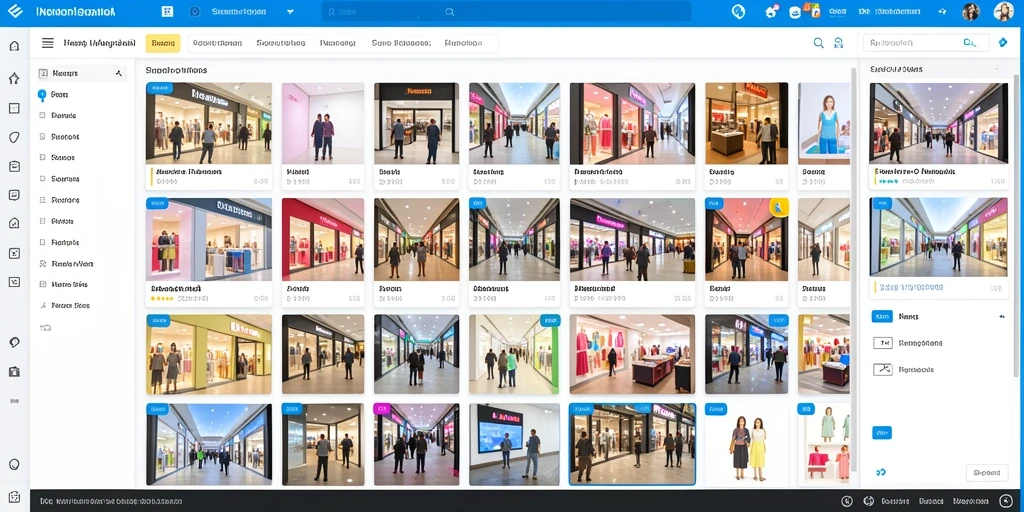The height and width of the screenshot is (512, 1024).
Task: Click the shield icon in left sidebar
Action: point(14,137)
